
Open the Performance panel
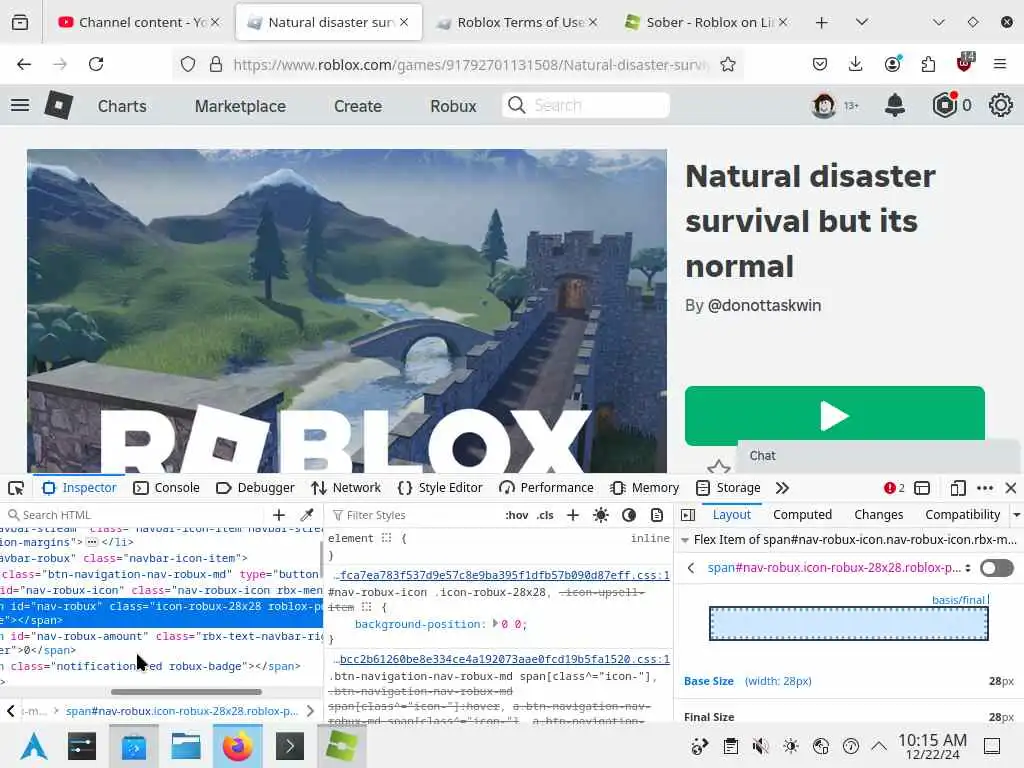pos(546,488)
